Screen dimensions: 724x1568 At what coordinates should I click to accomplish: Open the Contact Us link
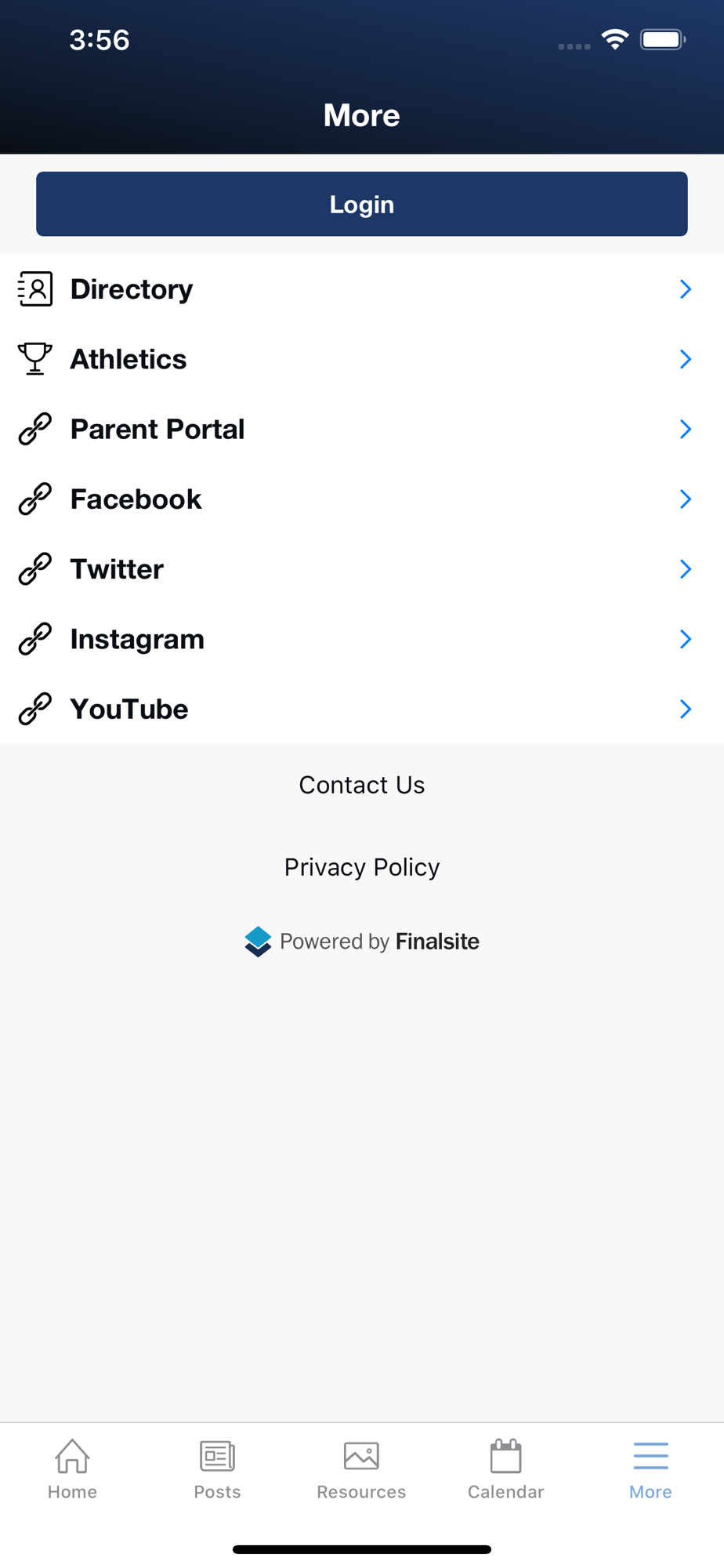[x=362, y=785]
